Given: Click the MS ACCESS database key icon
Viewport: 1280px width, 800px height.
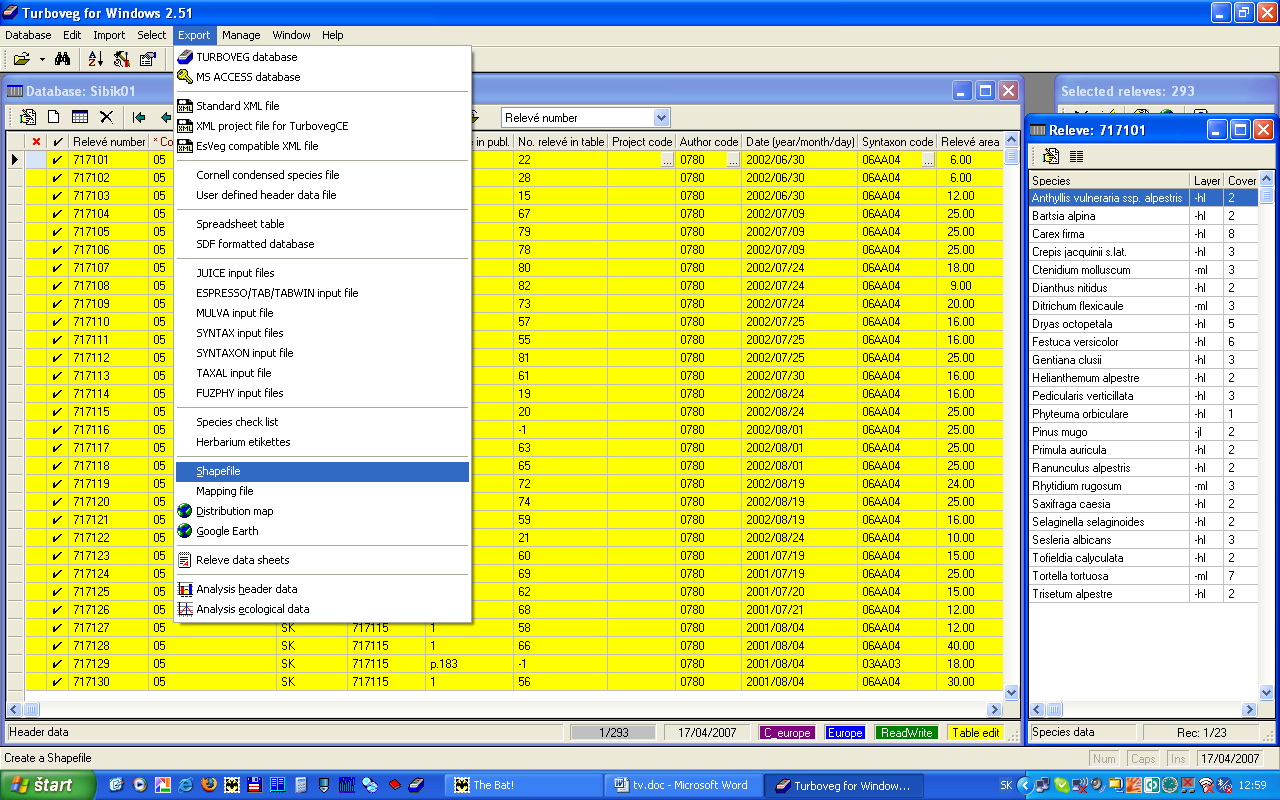Looking at the screenshot, I should [x=185, y=77].
